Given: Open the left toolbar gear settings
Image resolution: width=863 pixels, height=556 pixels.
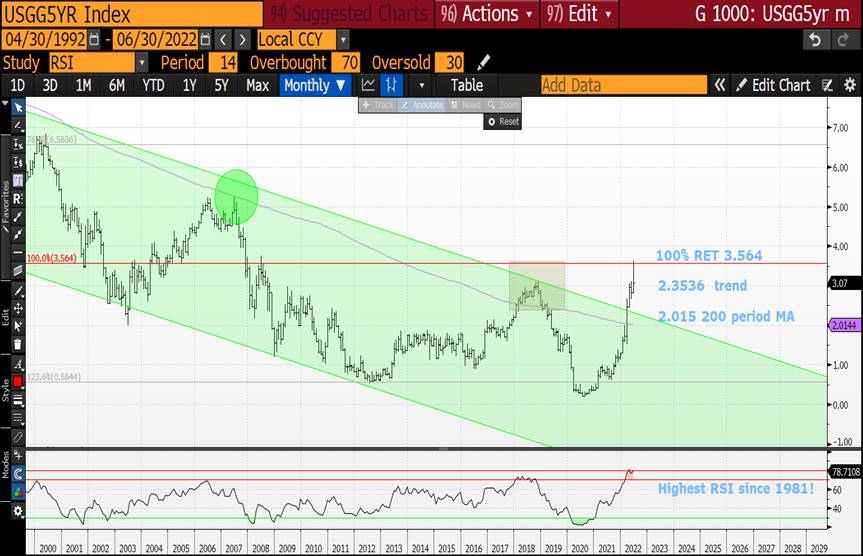Looking at the screenshot, I should coord(18,511).
